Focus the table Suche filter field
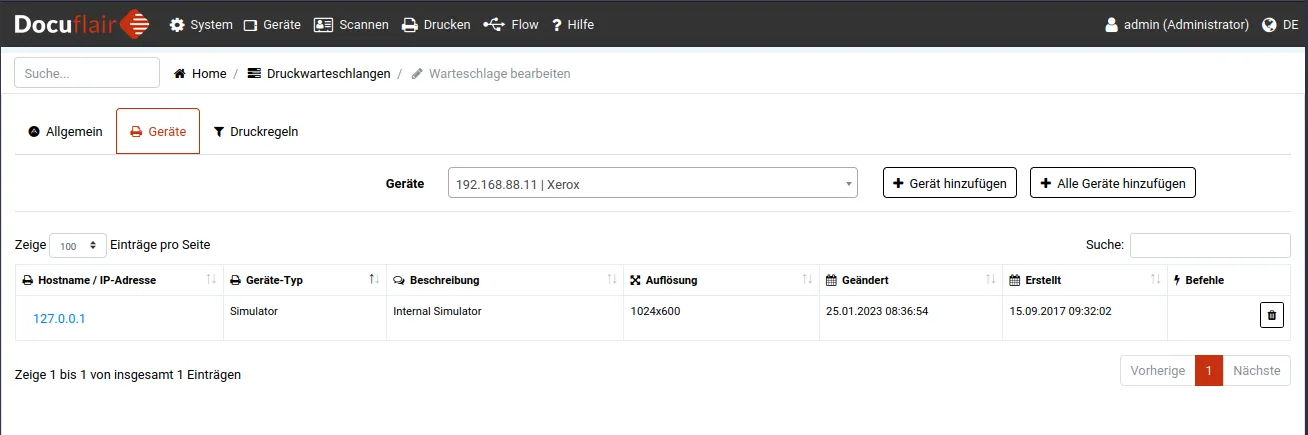The height and width of the screenshot is (435, 1308). [1210, 245]
